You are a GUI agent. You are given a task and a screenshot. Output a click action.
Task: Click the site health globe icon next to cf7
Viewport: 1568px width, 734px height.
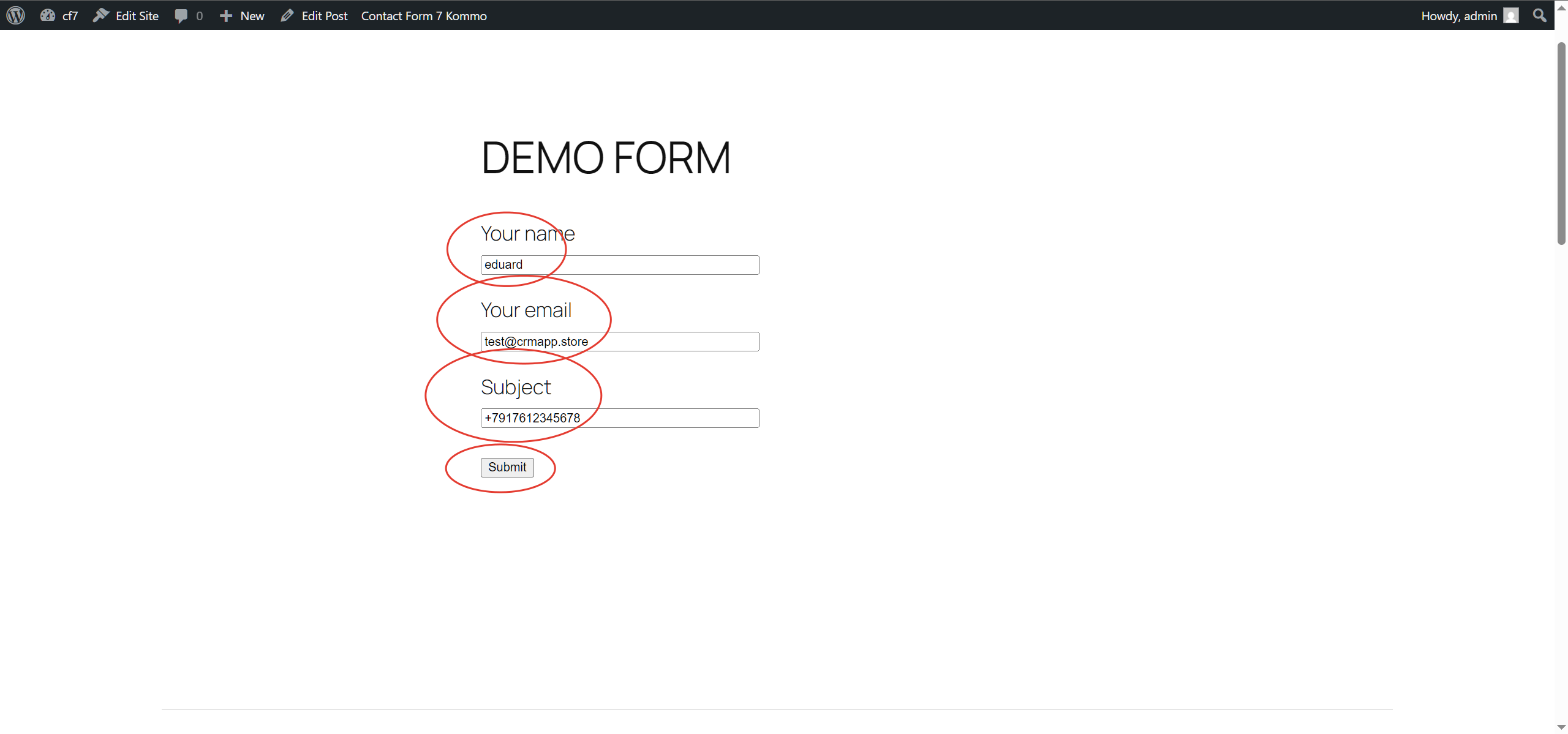coord(47,15)
